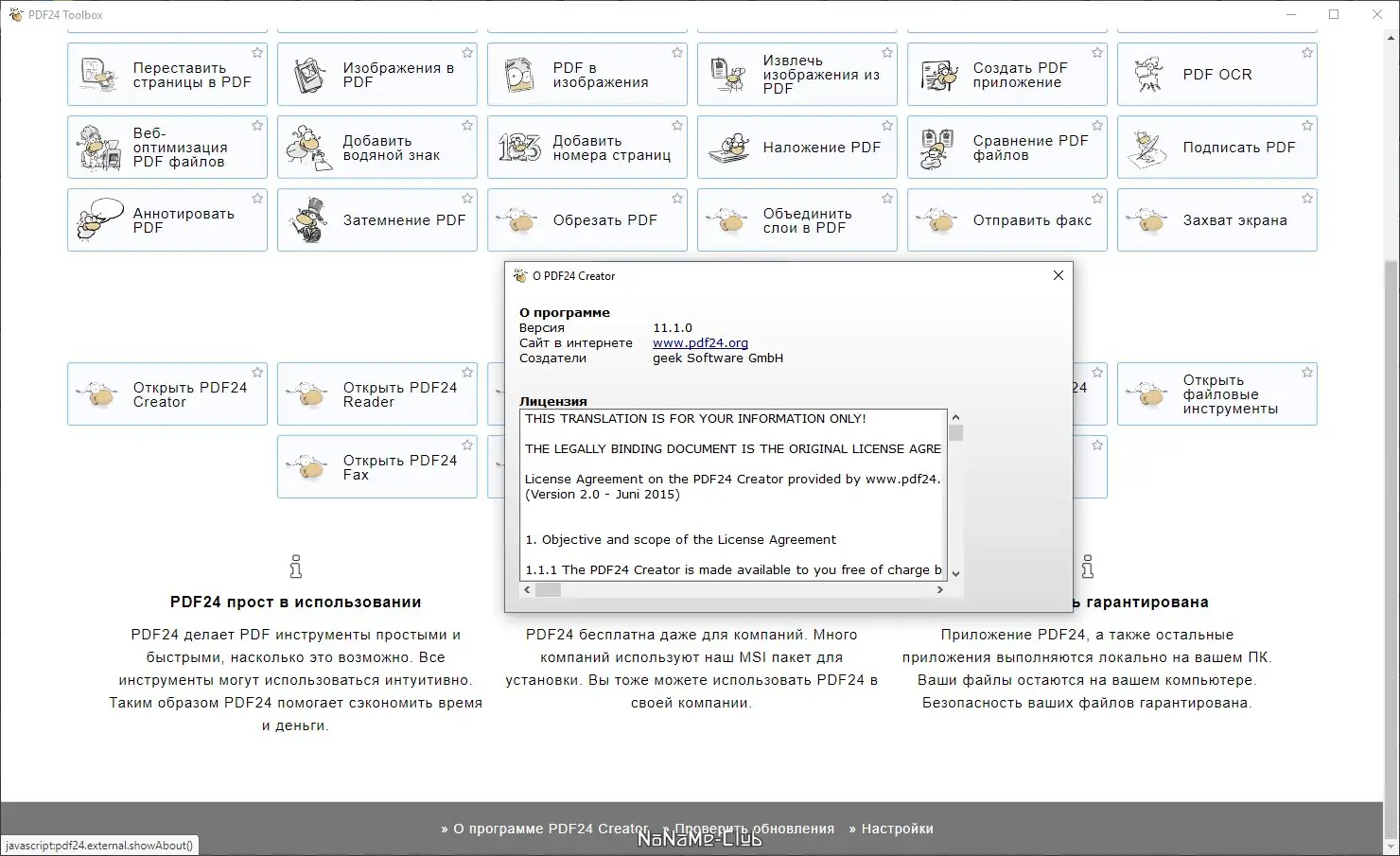Click the license box right scroll arrow
The height and width of the screenshot is (856, 1400).
939,589
